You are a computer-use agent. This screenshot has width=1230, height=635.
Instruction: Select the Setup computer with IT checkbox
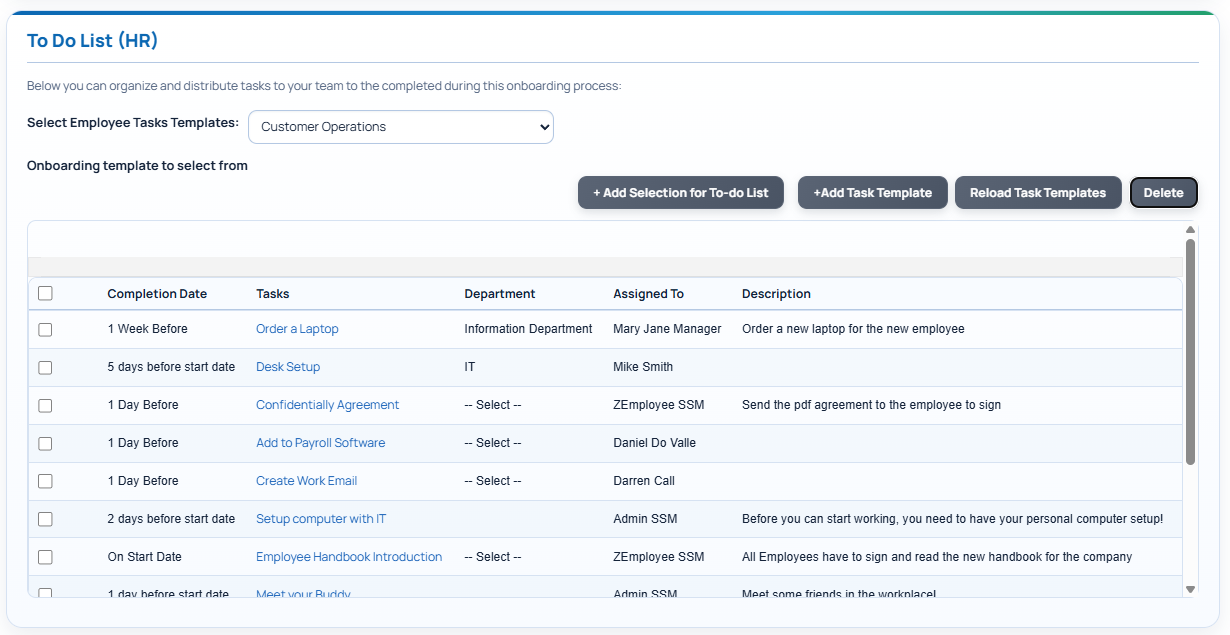pos(45,519)
